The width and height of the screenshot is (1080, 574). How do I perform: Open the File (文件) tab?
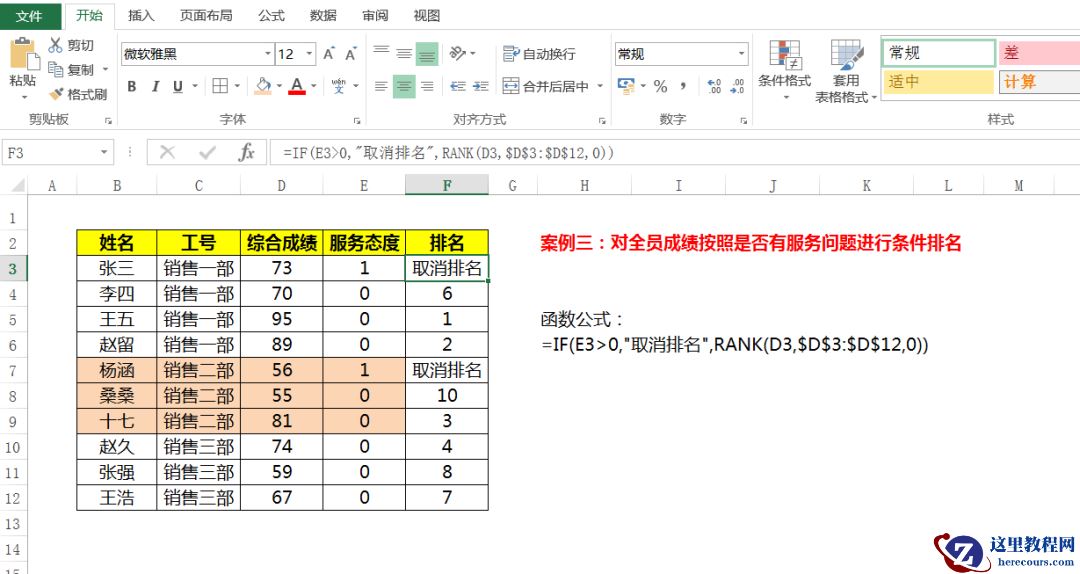30,15
